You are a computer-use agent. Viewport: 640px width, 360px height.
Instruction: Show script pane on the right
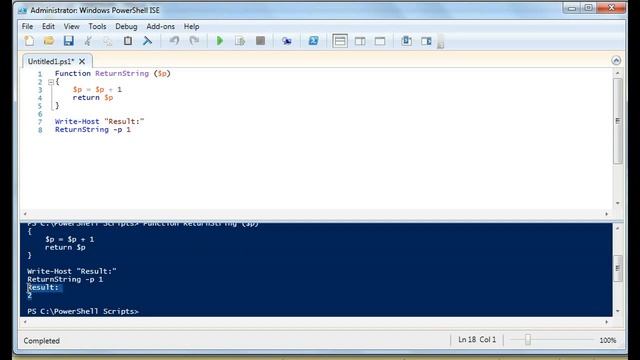(x=360, y=41)
